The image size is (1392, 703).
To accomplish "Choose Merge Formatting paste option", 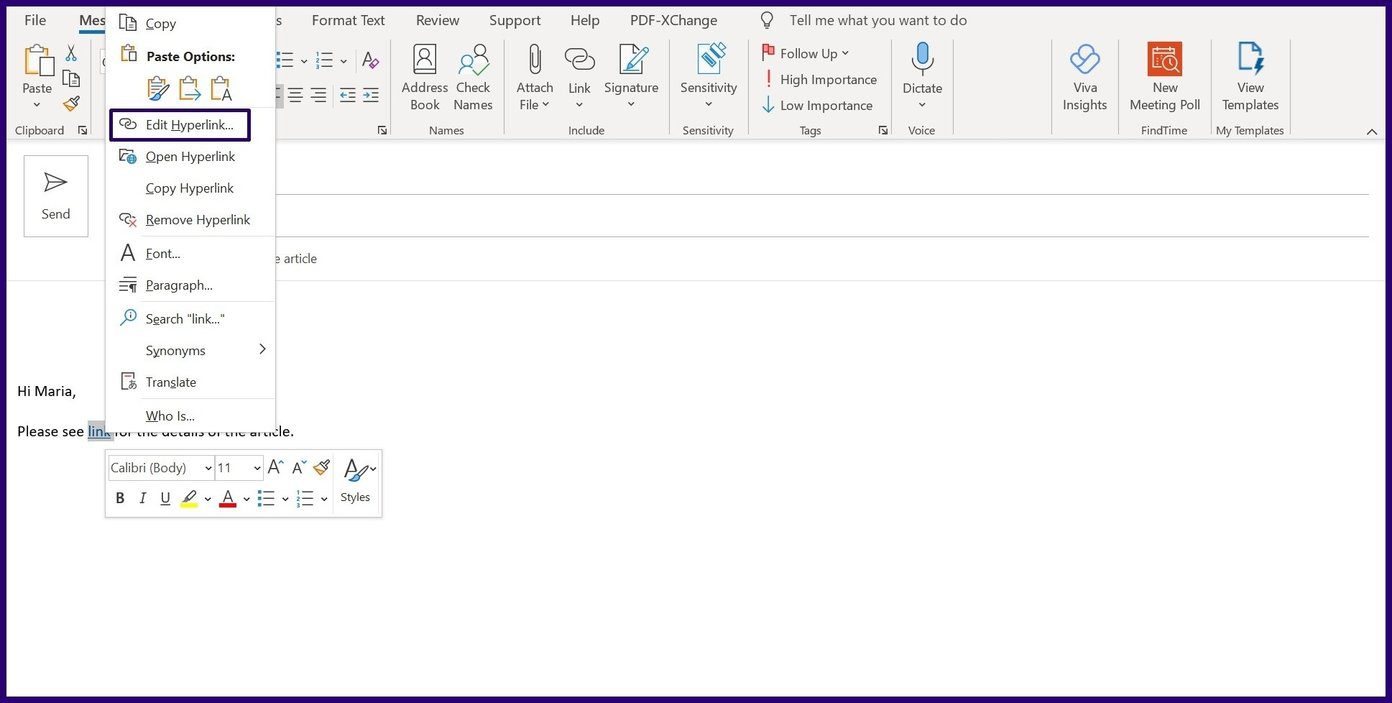I will tap(190, 88).
